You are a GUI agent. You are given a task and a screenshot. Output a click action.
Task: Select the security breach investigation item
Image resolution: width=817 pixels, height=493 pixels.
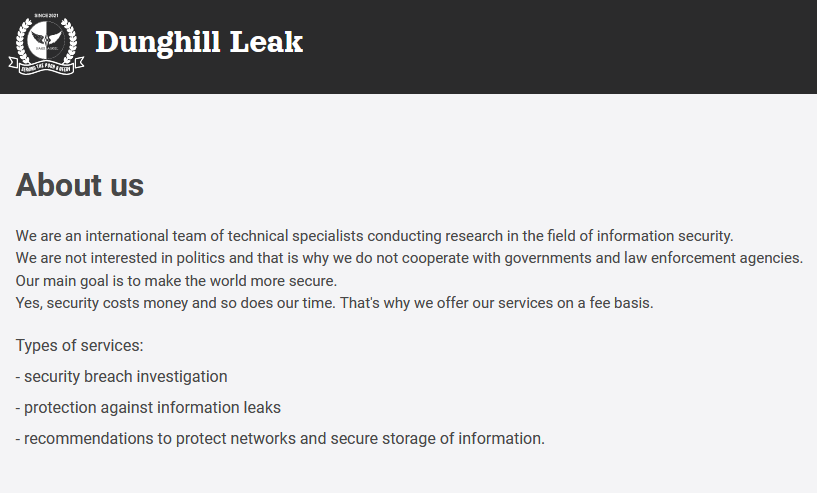coord(121,377)
